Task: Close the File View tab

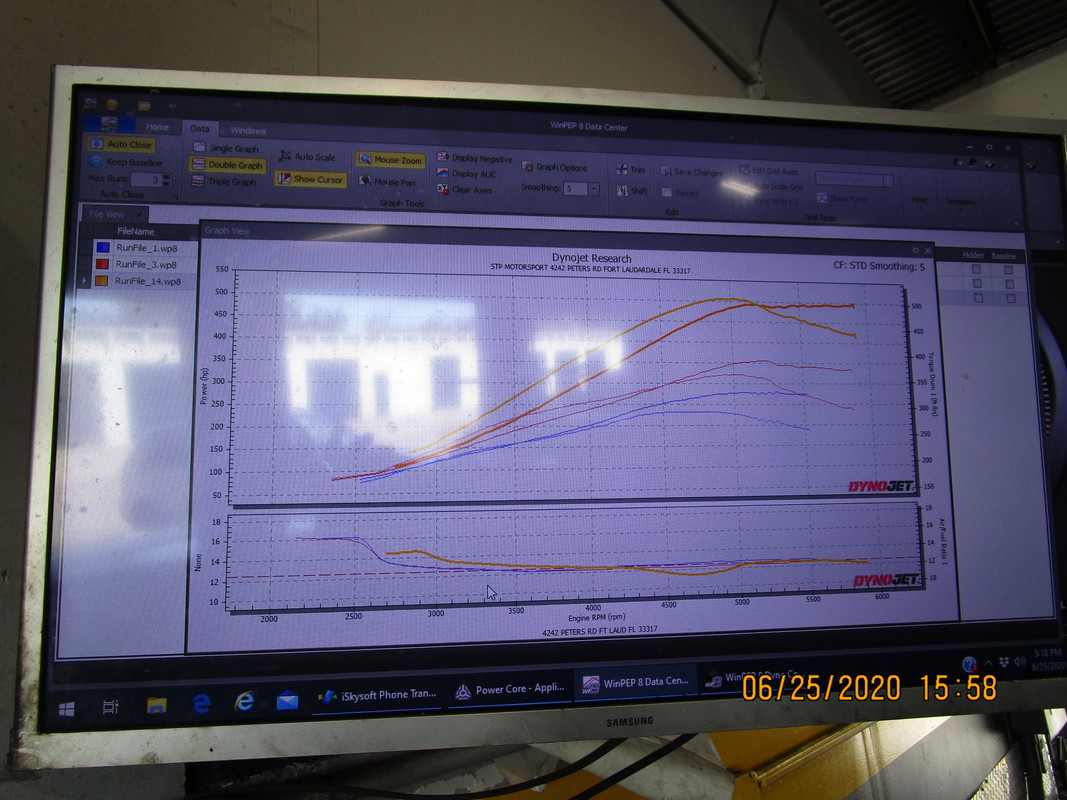Action: 139,215
